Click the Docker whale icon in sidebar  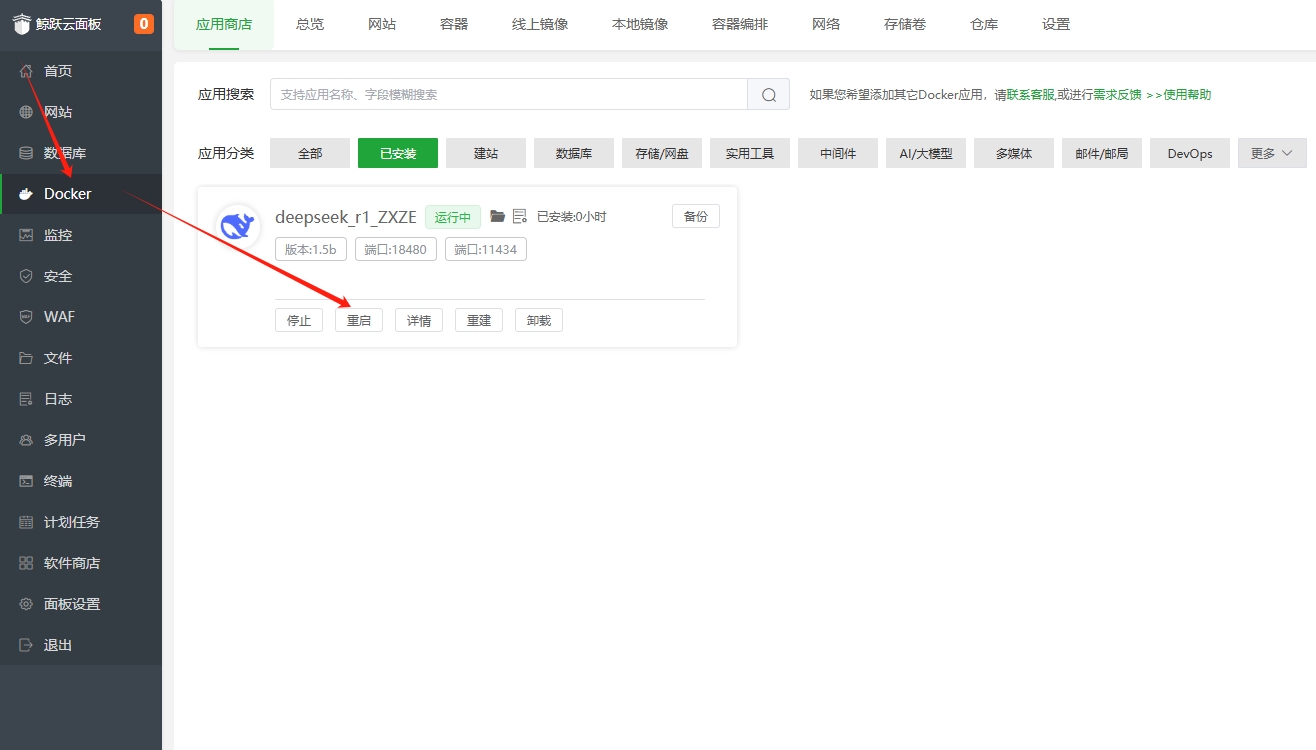coord(26,194)
